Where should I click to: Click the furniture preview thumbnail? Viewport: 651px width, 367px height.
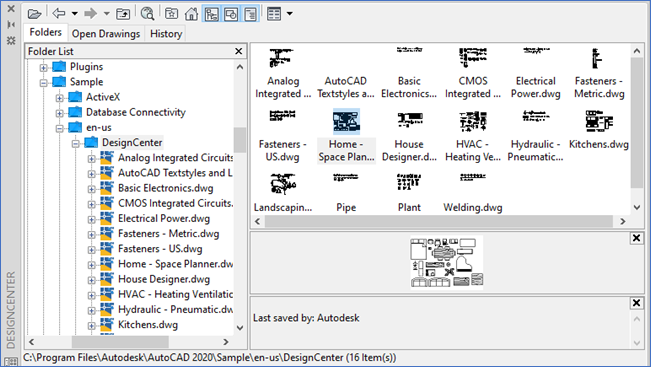tap(446, 262)
